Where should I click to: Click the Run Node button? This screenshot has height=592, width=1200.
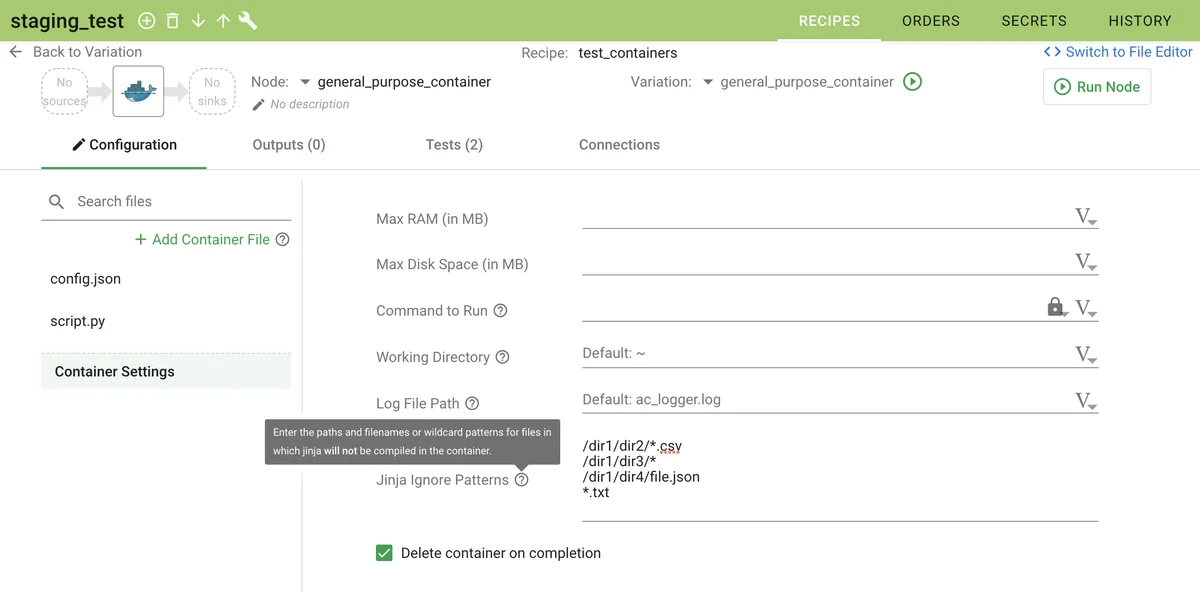(1097, 87)
